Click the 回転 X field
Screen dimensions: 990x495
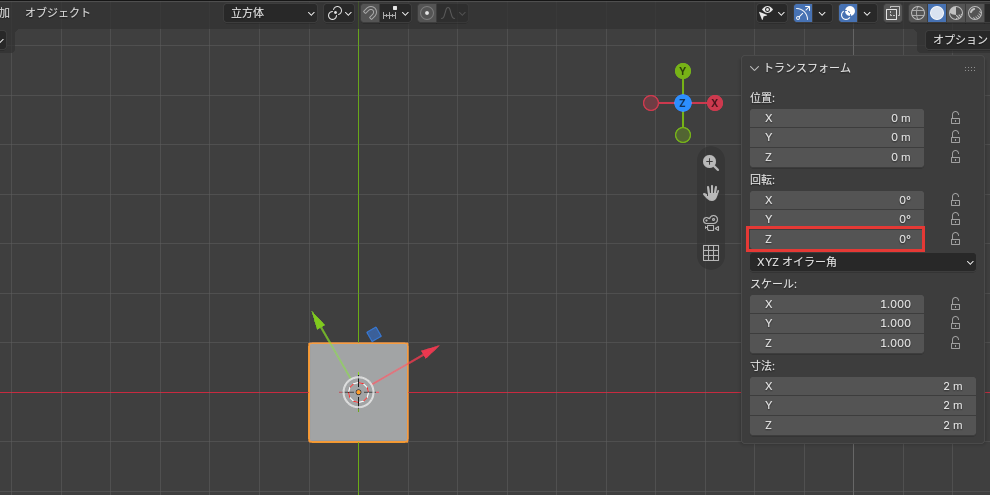tap(837, 200)
